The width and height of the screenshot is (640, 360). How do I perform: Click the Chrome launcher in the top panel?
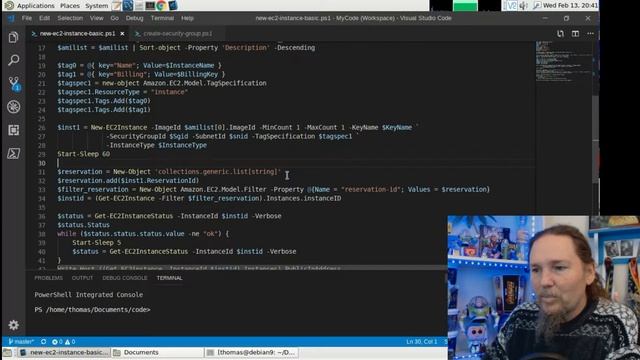(161, 5)
